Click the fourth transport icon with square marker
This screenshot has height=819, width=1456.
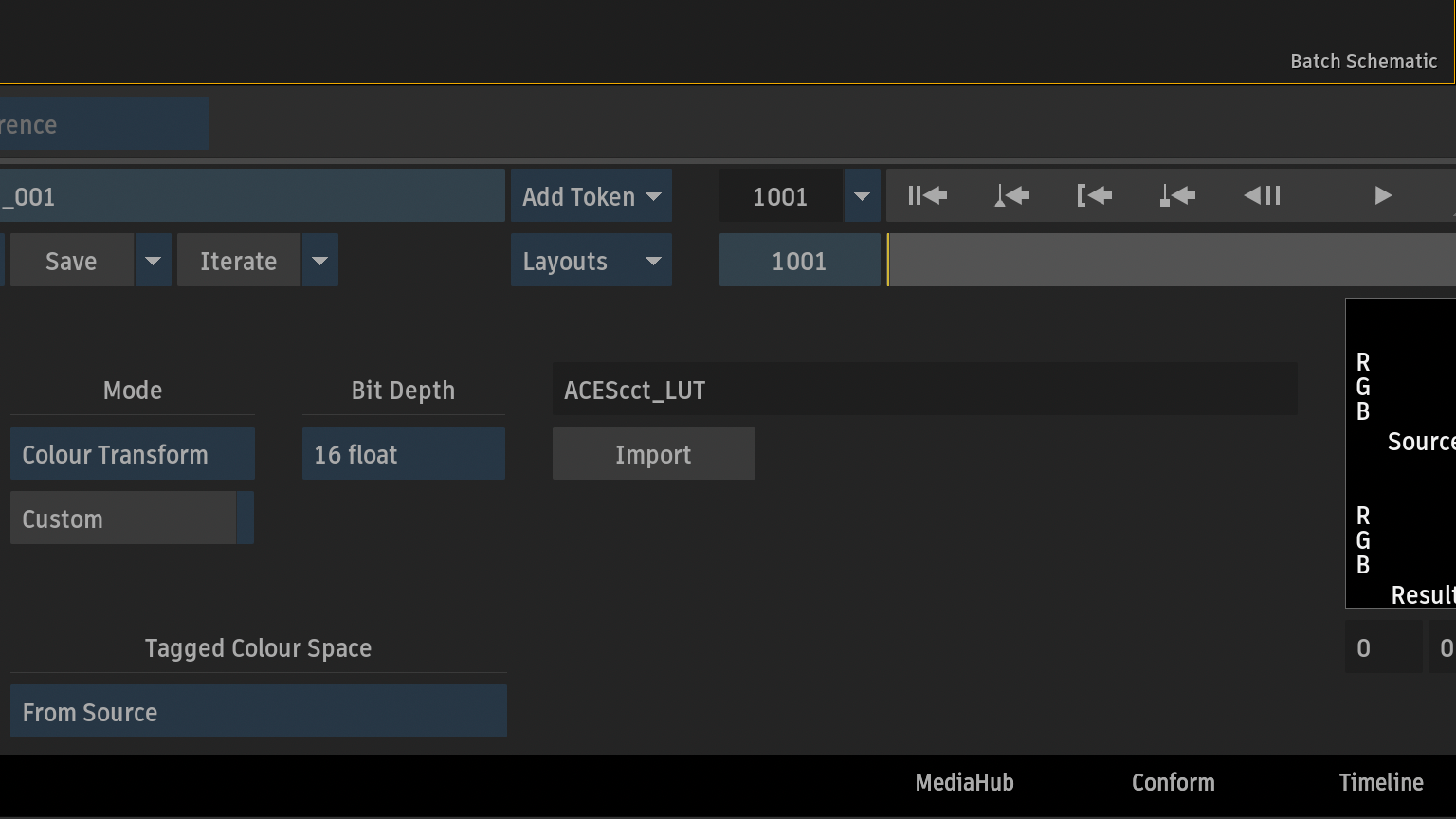tap(1177, 196)
